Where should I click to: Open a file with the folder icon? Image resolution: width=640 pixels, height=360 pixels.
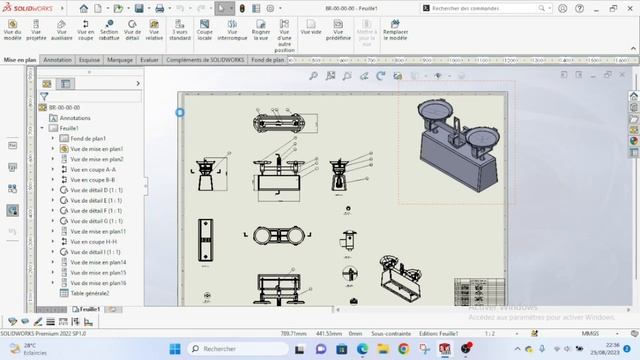pos(118,8)
